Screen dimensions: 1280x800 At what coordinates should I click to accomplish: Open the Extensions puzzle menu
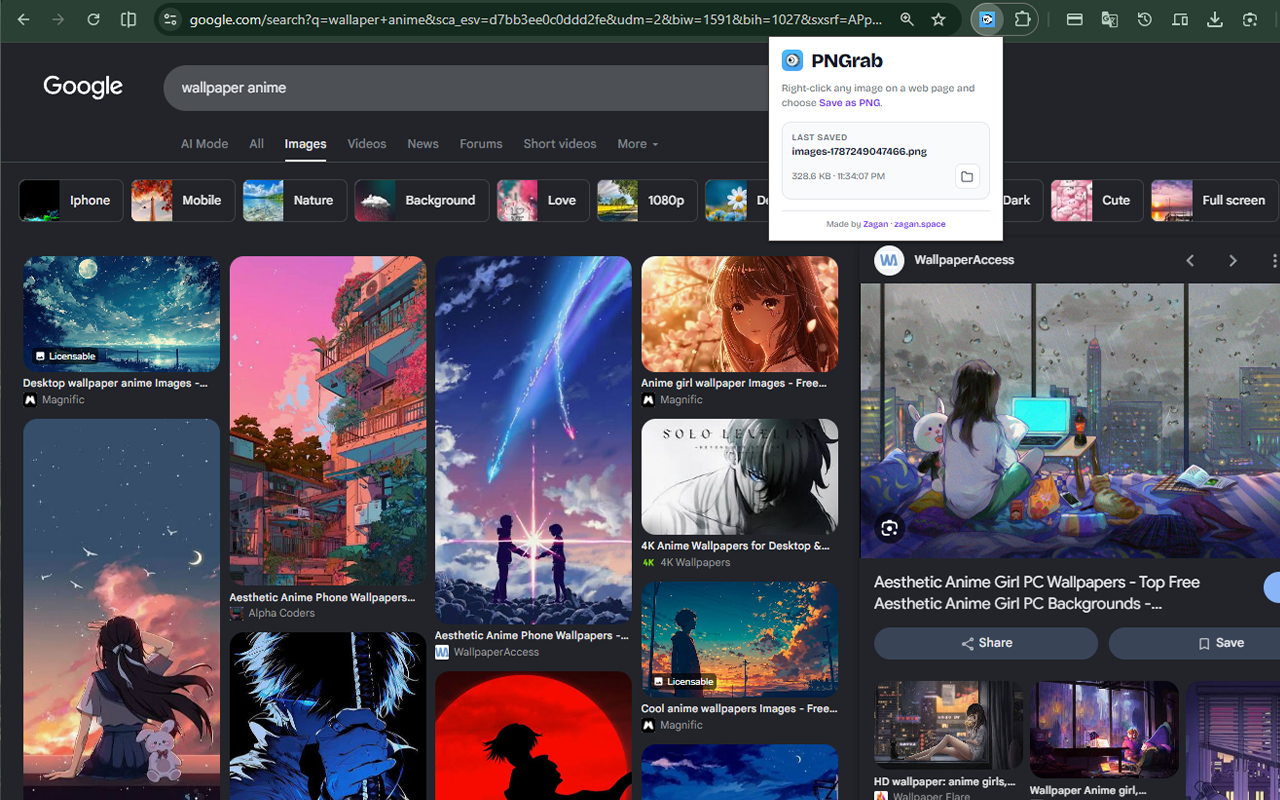pos(1022,19)
